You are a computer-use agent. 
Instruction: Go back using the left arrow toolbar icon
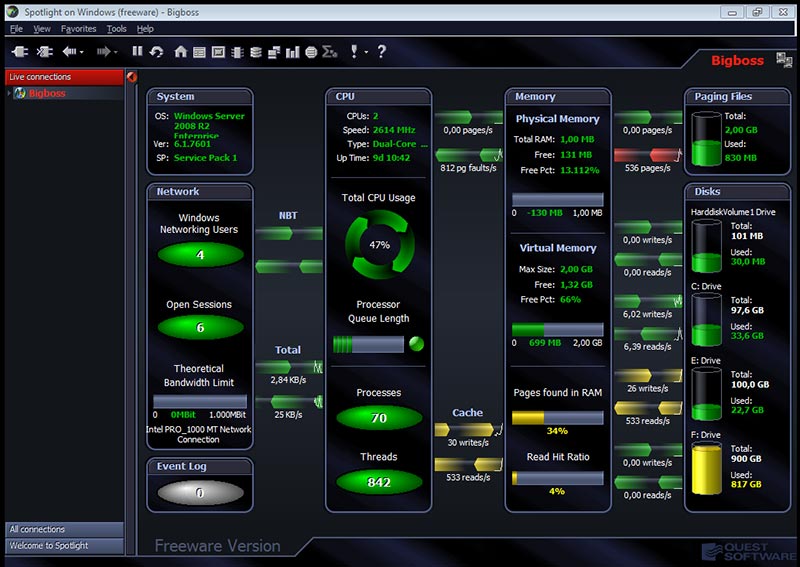[x=69, y=52]
